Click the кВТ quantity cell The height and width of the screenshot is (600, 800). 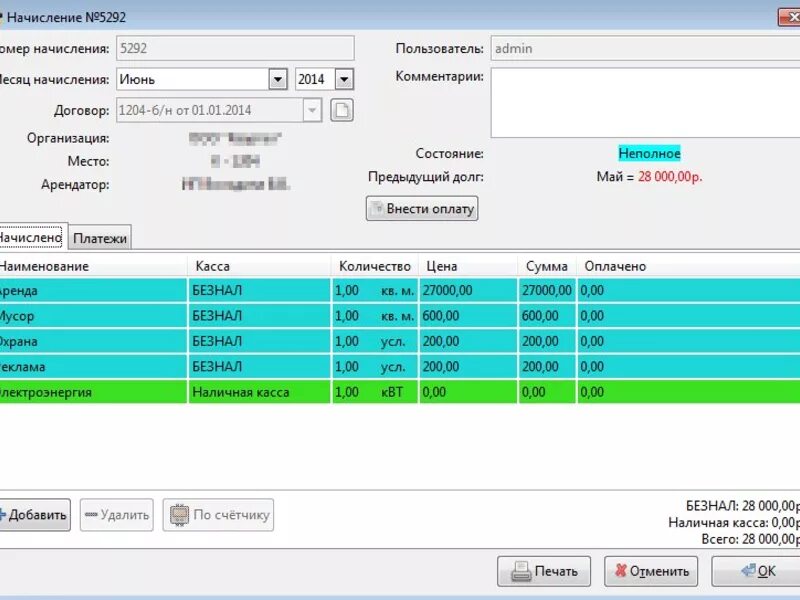click(375, 392)
